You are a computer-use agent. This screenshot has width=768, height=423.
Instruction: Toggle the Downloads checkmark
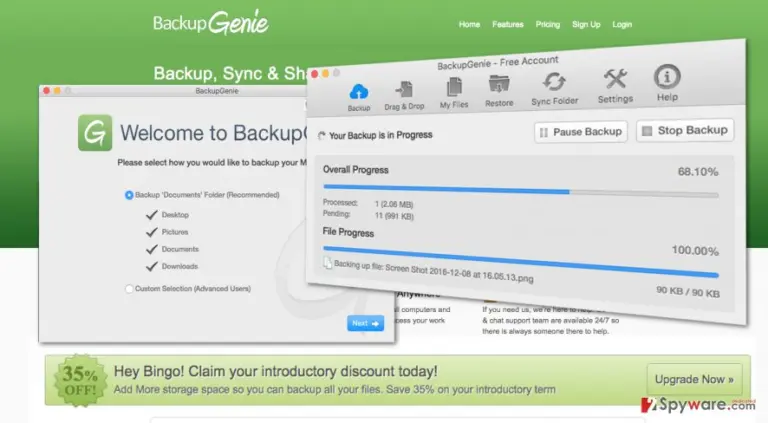(x=152, y=266)
